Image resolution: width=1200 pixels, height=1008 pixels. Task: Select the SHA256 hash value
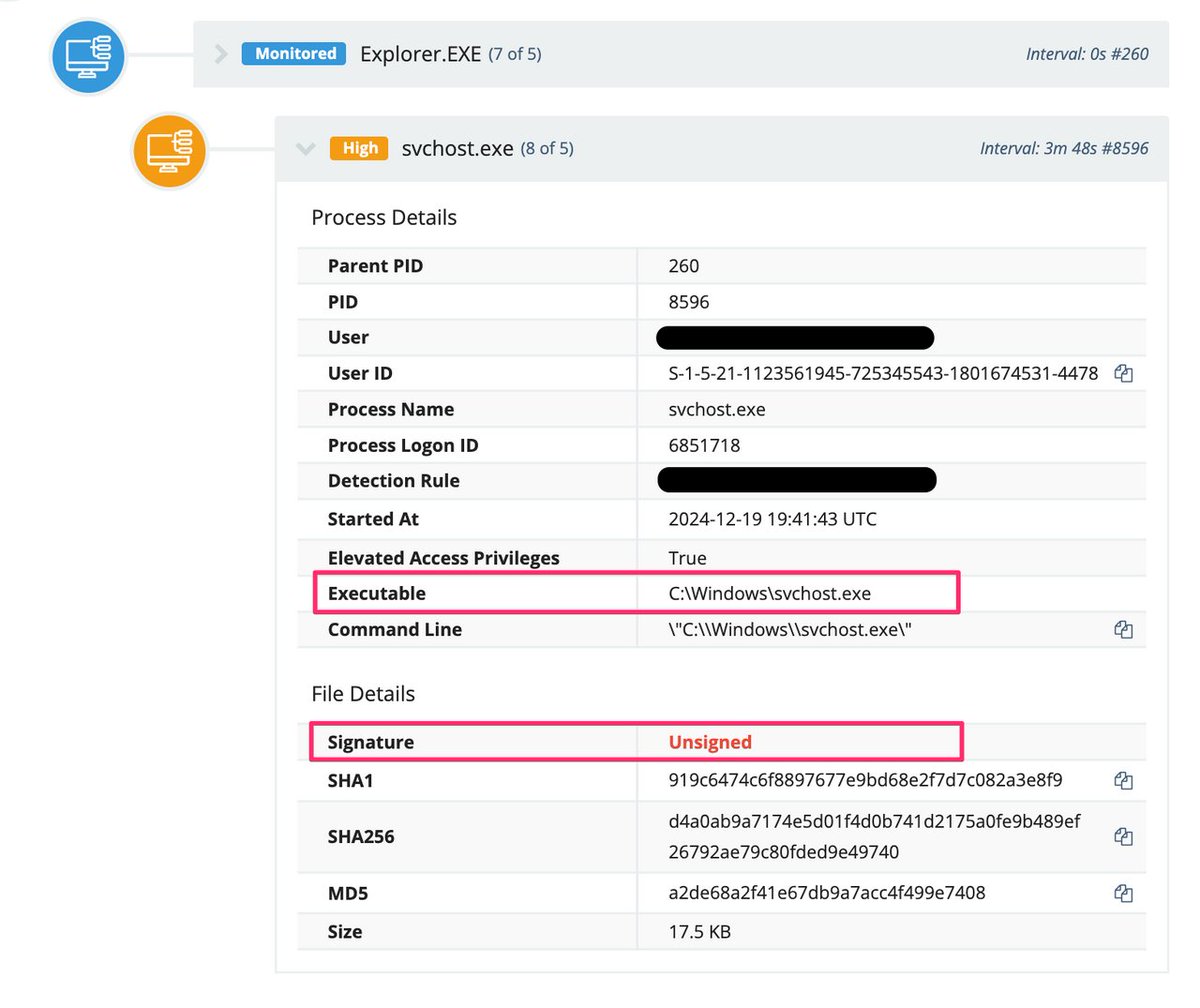(874, 836)
